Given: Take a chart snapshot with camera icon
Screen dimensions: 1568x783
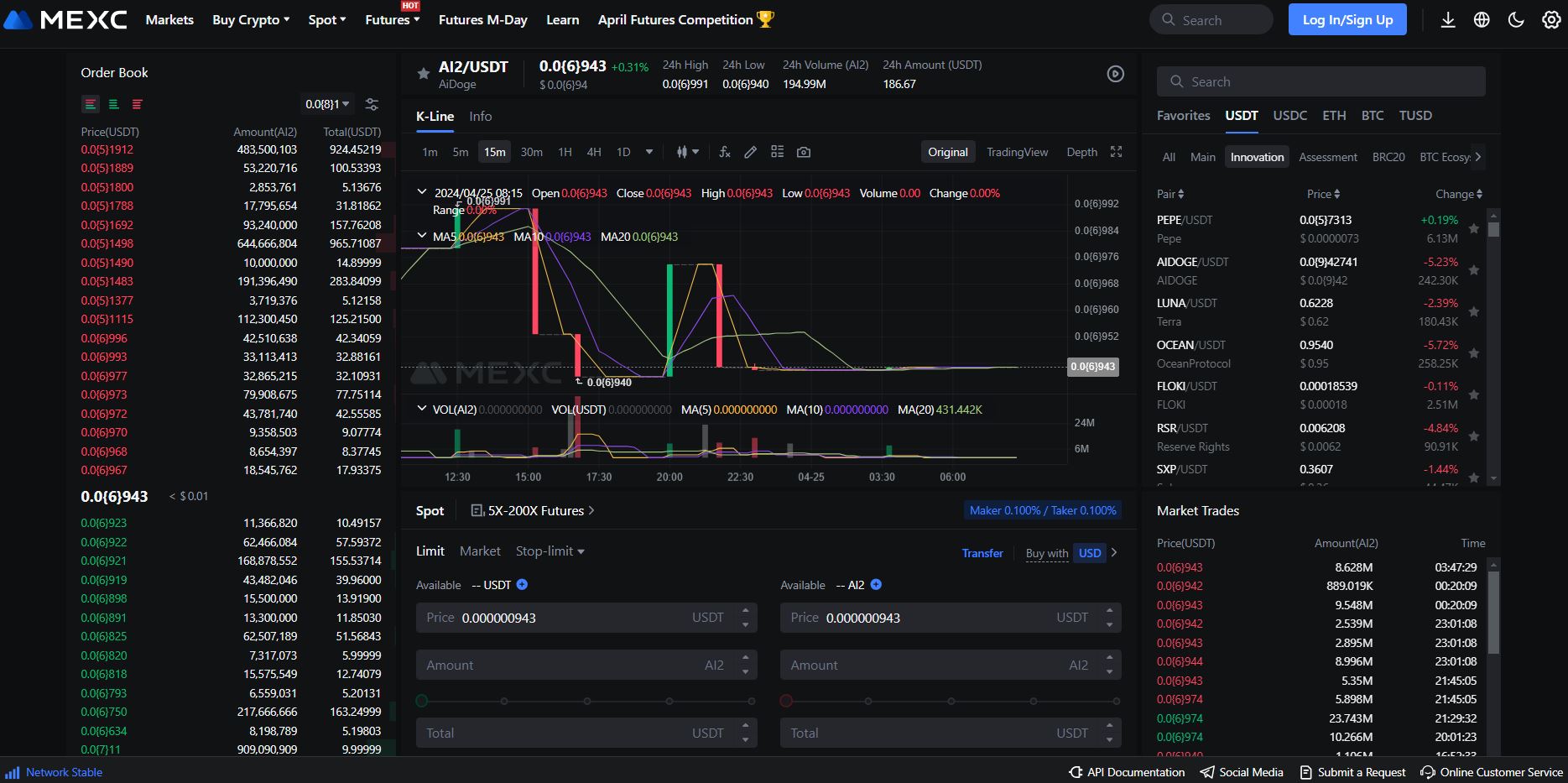Looking at the screenshot, I should (804, 152).
